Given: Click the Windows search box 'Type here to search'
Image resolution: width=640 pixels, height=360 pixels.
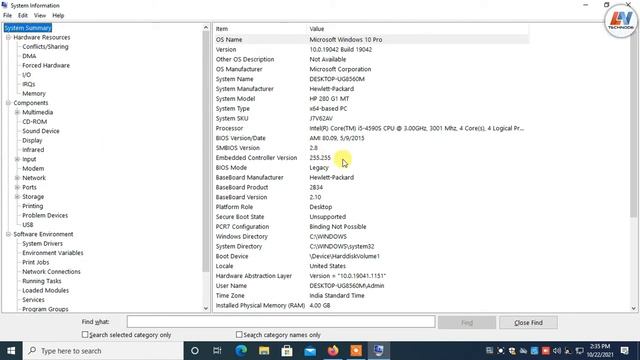Looking at the screenshot, I should click(103, 351).
